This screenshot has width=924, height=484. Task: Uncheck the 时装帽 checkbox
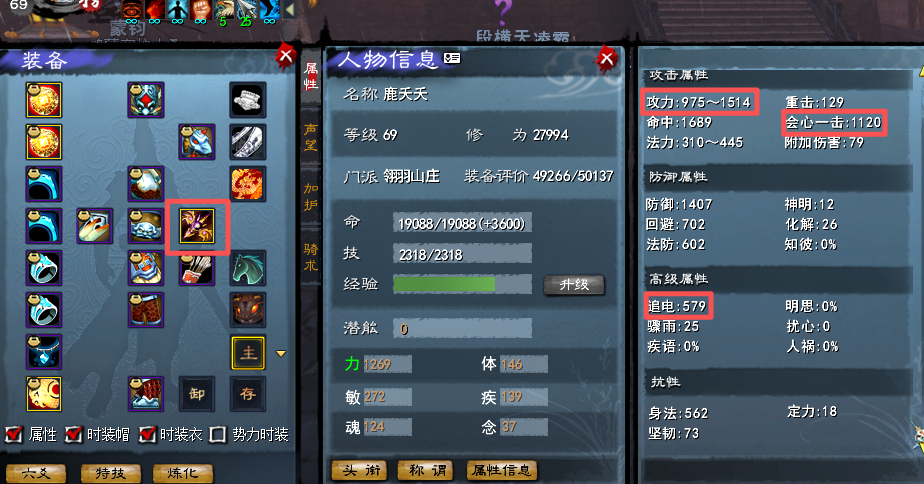[73, 434]
